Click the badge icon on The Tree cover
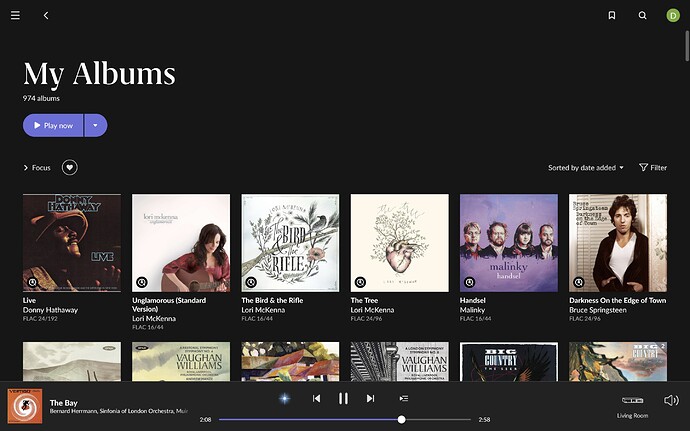The image size is (690, 431). pyautogui.click(x=360, y=282)
